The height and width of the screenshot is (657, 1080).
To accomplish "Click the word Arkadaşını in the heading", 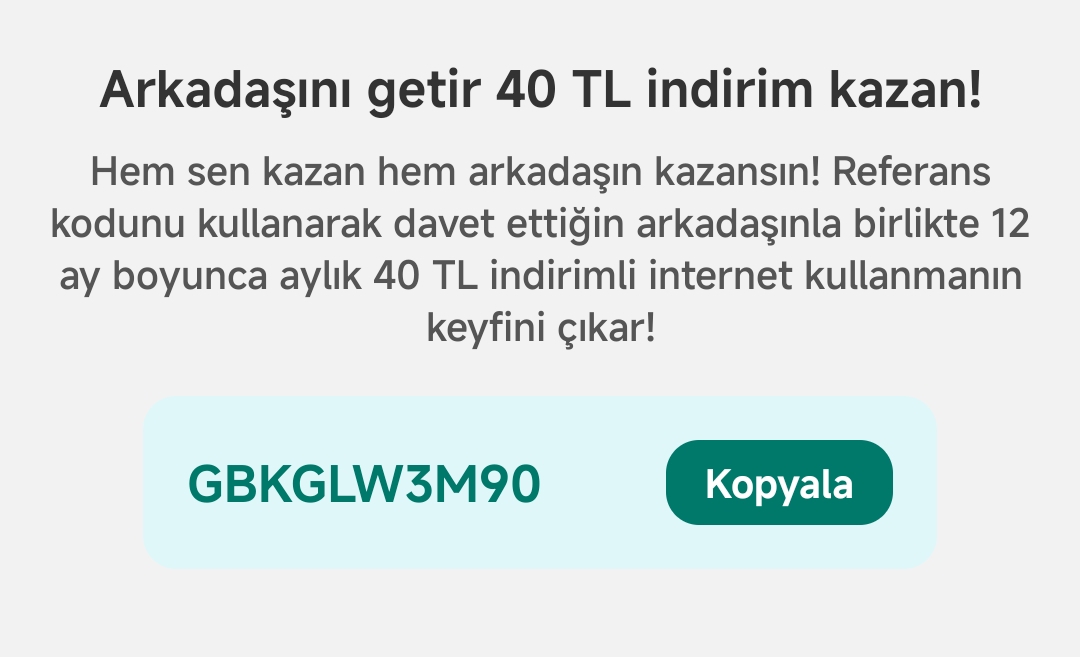I will (x=226, y=92).
